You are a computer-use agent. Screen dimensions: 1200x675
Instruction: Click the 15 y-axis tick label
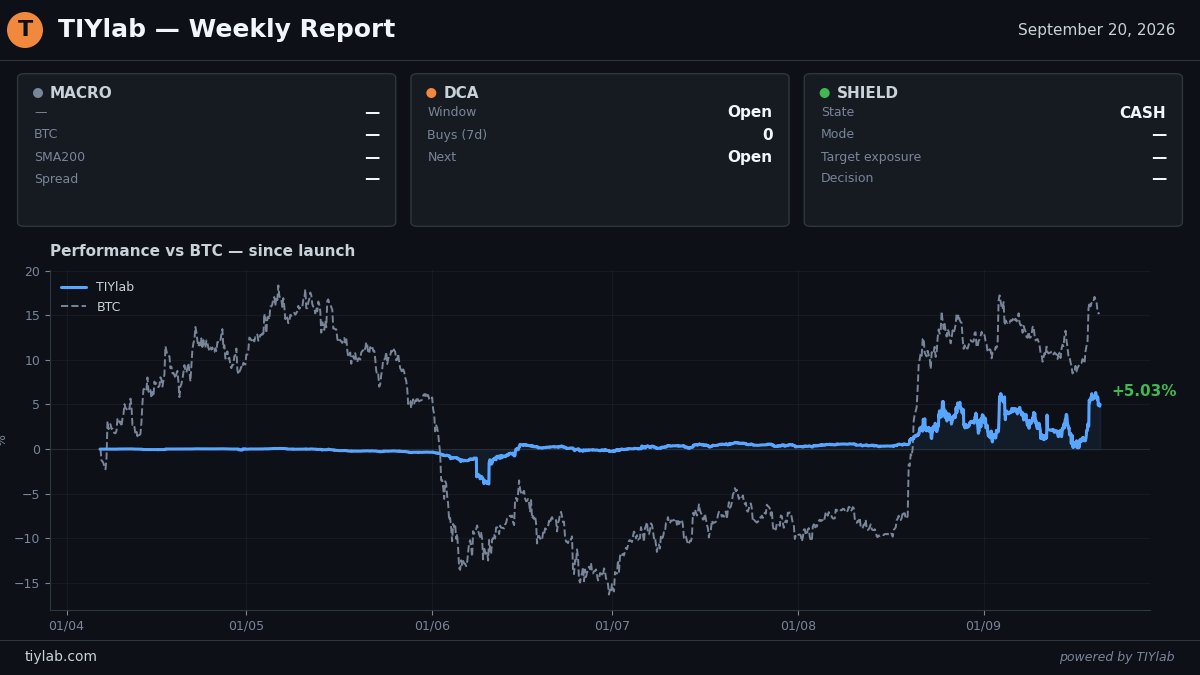pyautogui.click(x=33, y=316)
